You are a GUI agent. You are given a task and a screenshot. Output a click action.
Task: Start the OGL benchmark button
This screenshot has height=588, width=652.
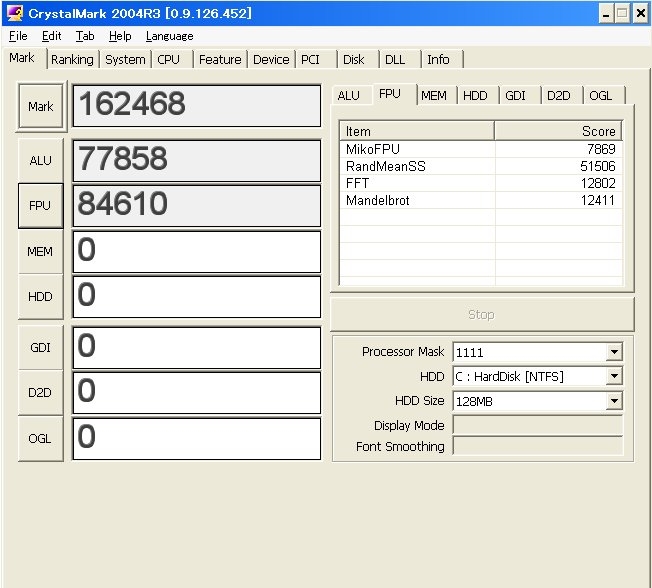tap(41, 438)
